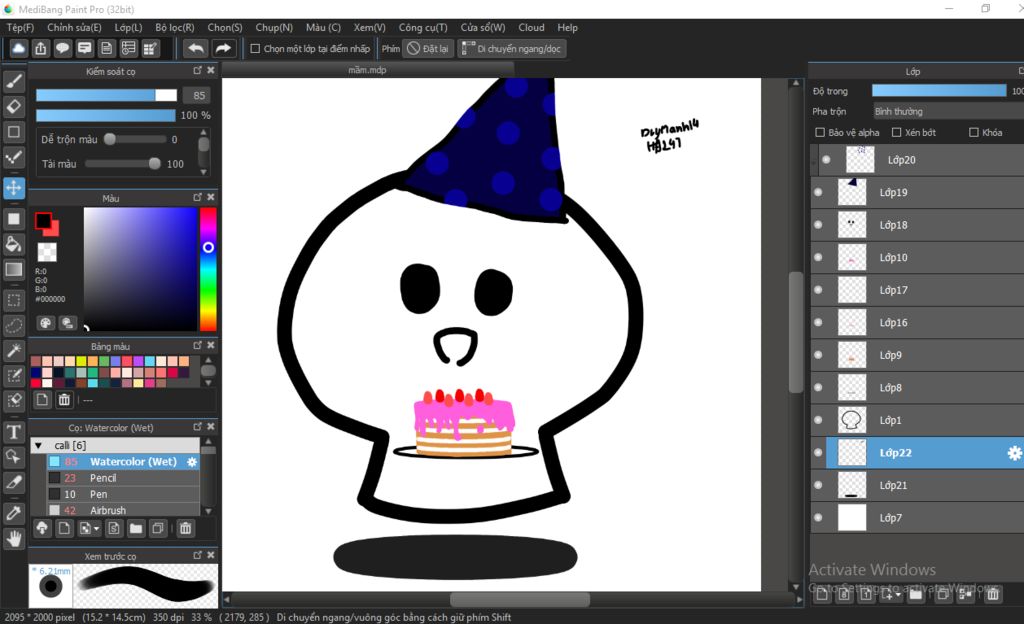Image resolution: width=1024 pixels, height=624 pixels.
Task: Select the Pencil brush
Action: coord(123,478)
